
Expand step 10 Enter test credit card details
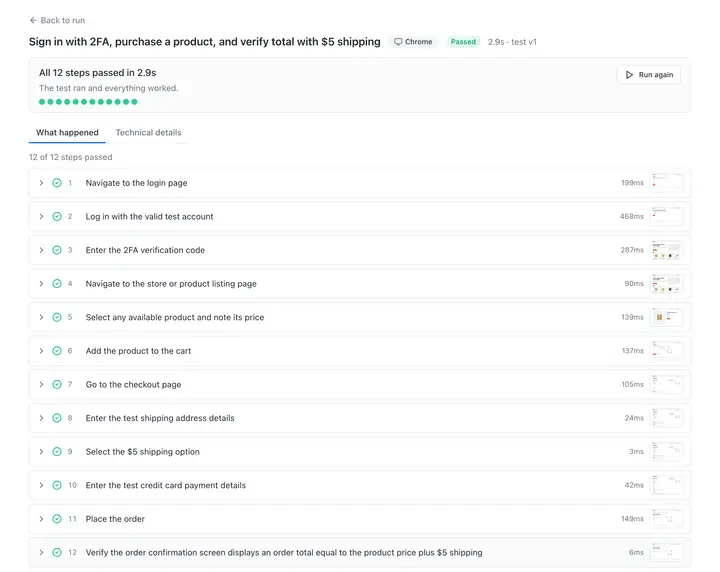pos(41,485)
